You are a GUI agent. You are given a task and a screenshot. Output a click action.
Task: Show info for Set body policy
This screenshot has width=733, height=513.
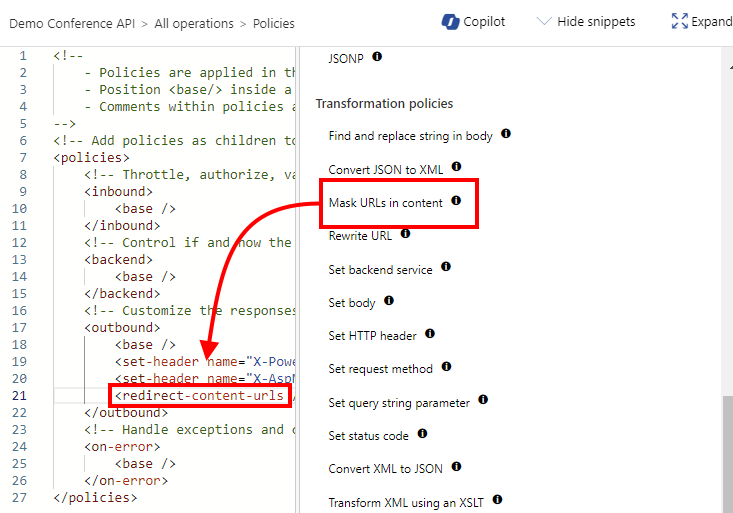click(x=389, y=300)
